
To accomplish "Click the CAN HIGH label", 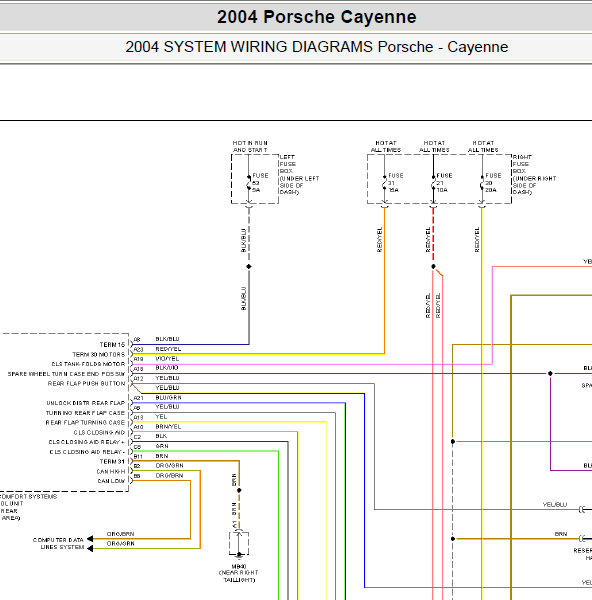I will pyautogui.click(x=111, y=472).
